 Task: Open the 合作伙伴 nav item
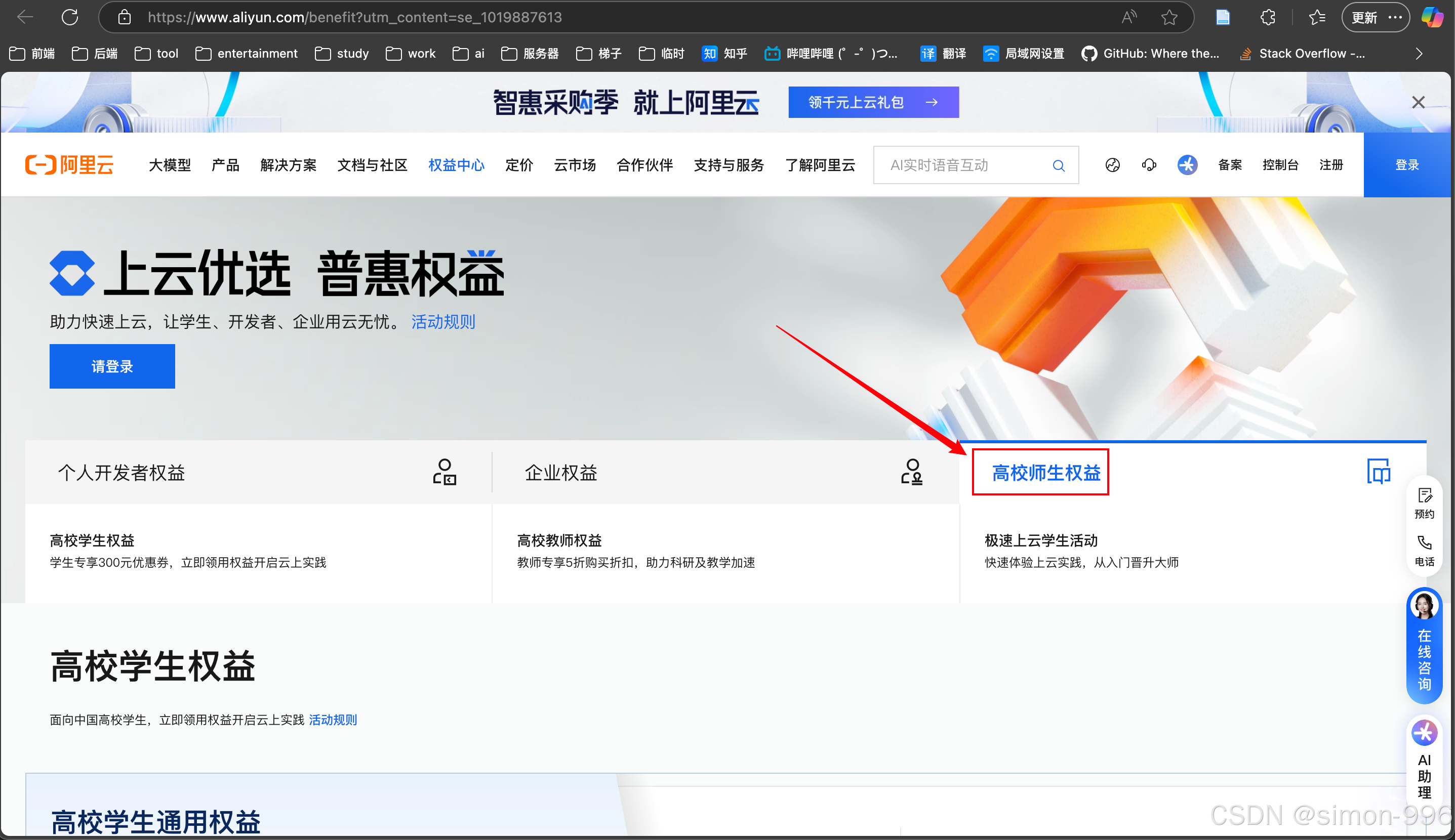coord(644,165)
